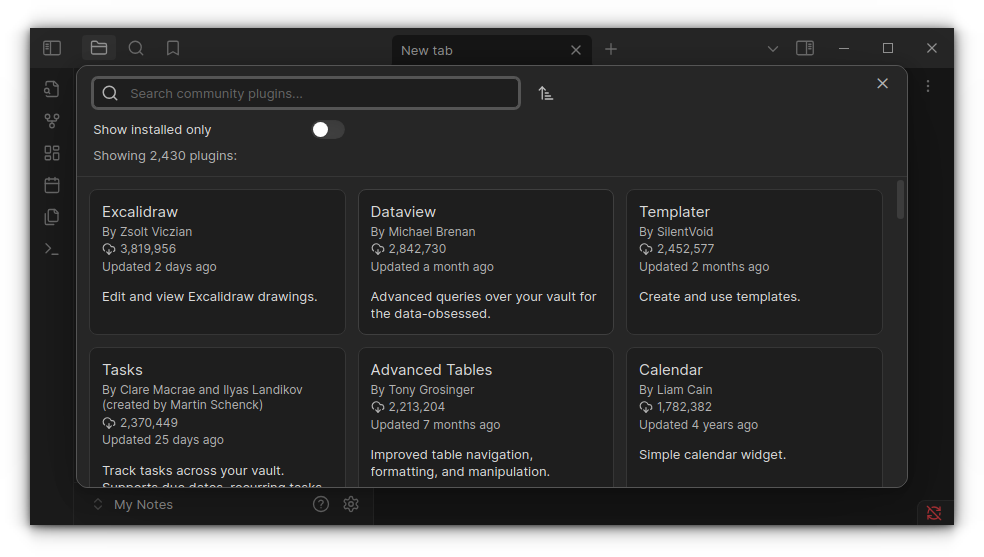This screenshot has height=557, width=984.
Task: Toggle the right sidebar
Action: [x=804, y=48]
